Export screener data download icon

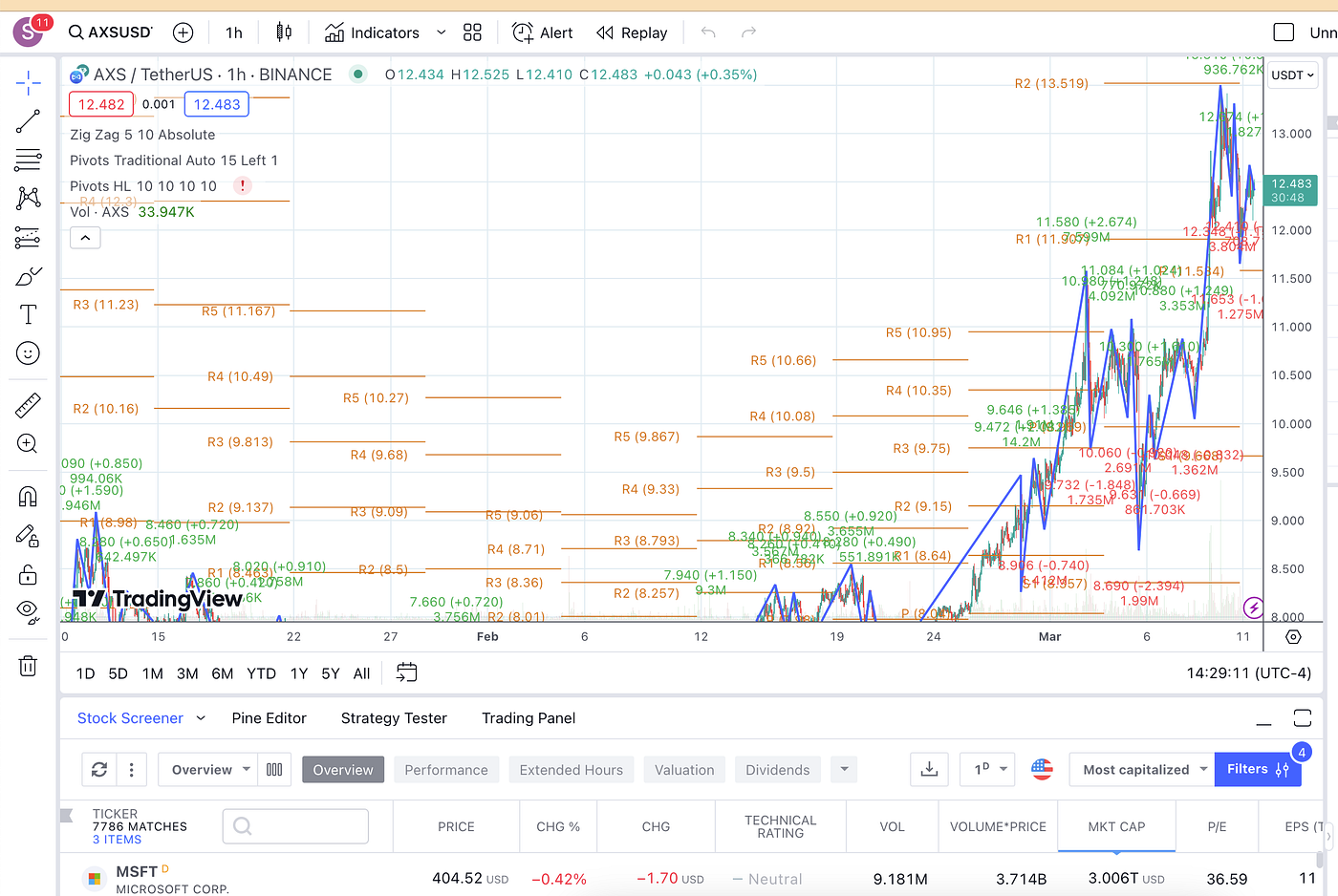pyautogui.click(x=929, y=769)
